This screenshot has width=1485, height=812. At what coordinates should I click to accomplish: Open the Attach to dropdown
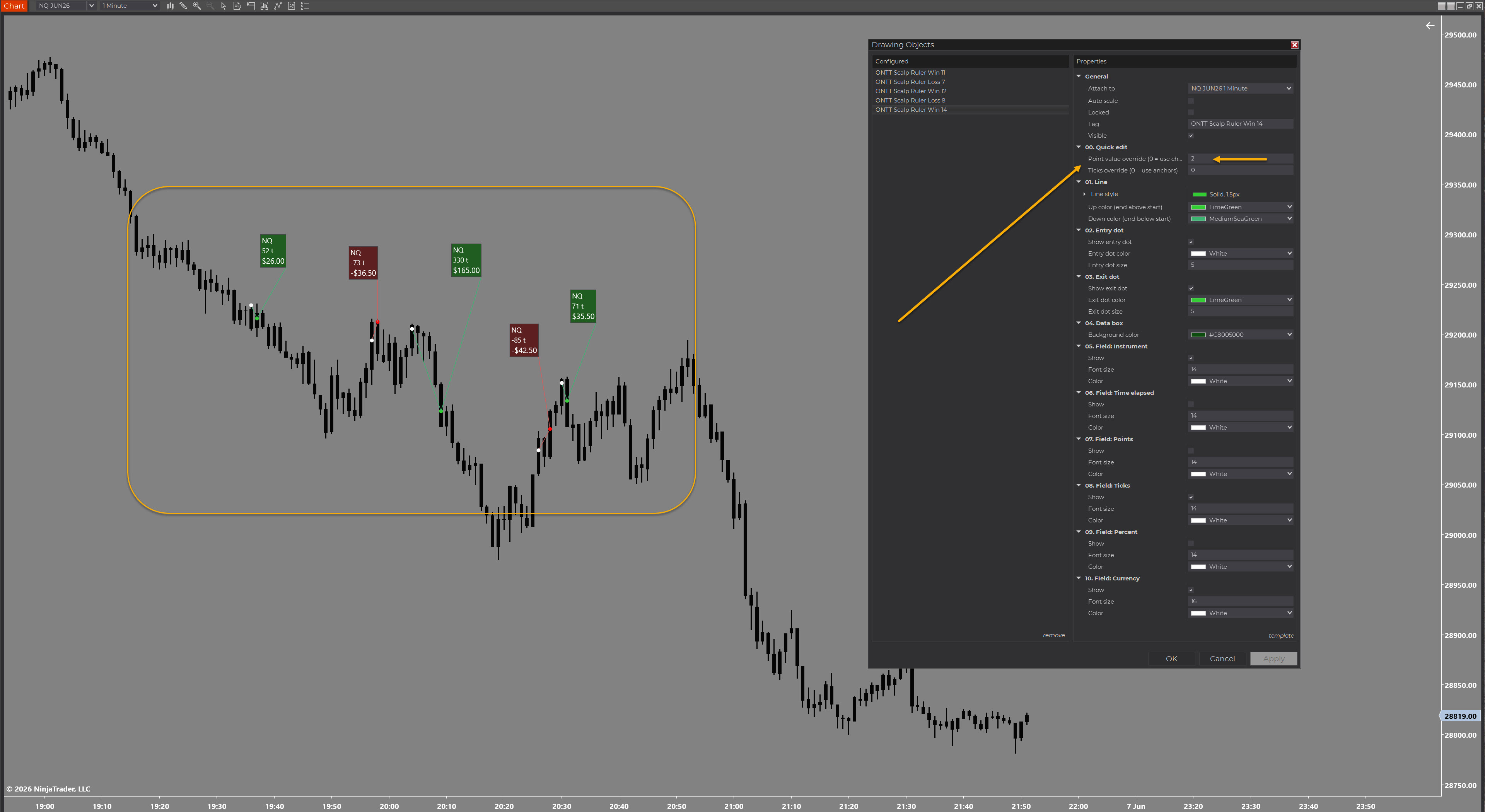tap(1241, 88)
